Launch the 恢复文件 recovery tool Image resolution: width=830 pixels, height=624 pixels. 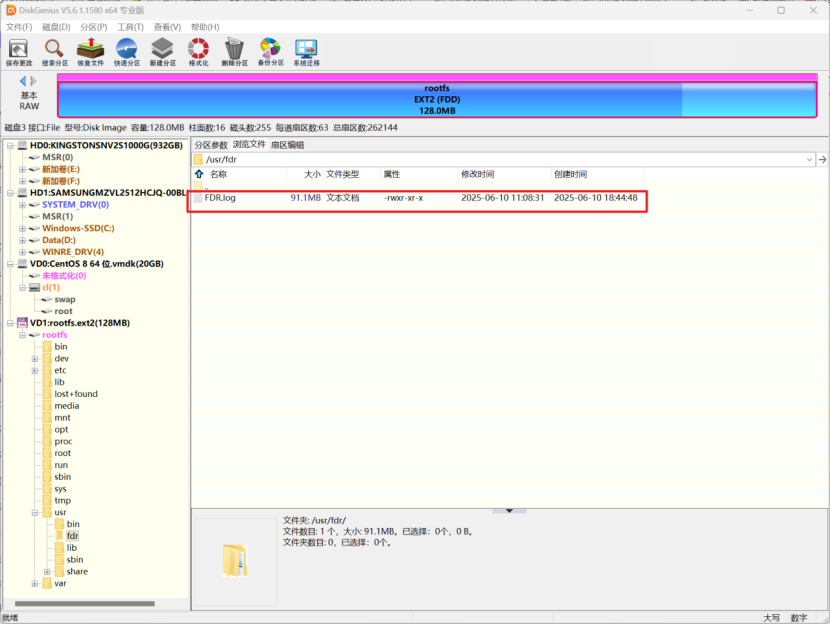point(91,51)
